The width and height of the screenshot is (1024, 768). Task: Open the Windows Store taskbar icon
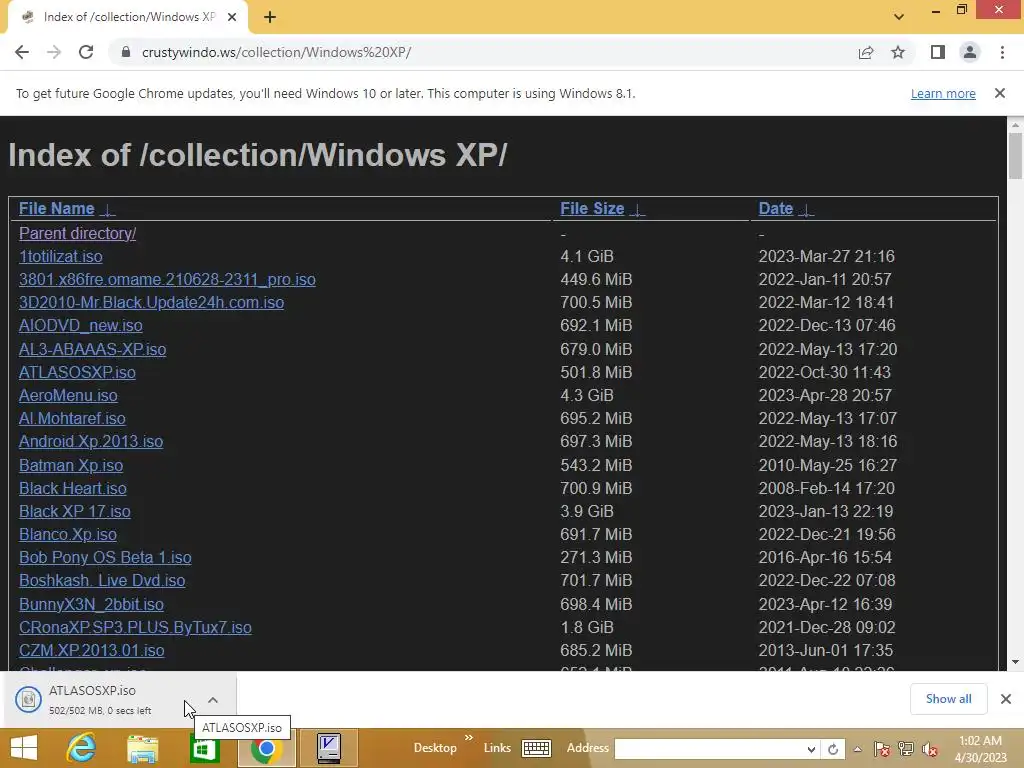[x=204, y=748]
